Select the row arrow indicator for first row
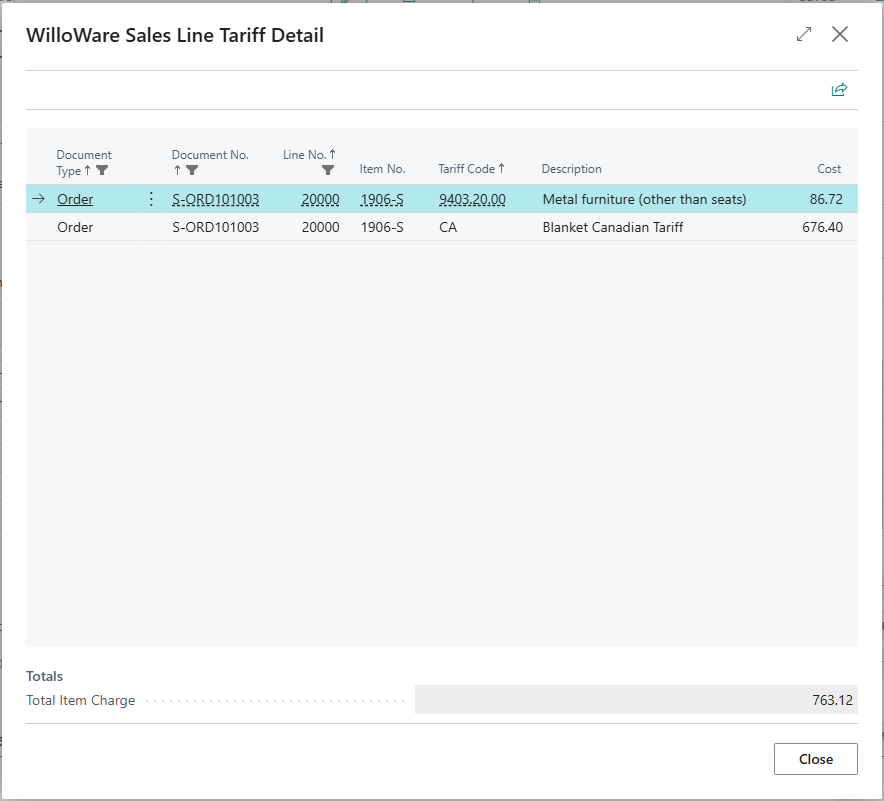 click(39, 199)
